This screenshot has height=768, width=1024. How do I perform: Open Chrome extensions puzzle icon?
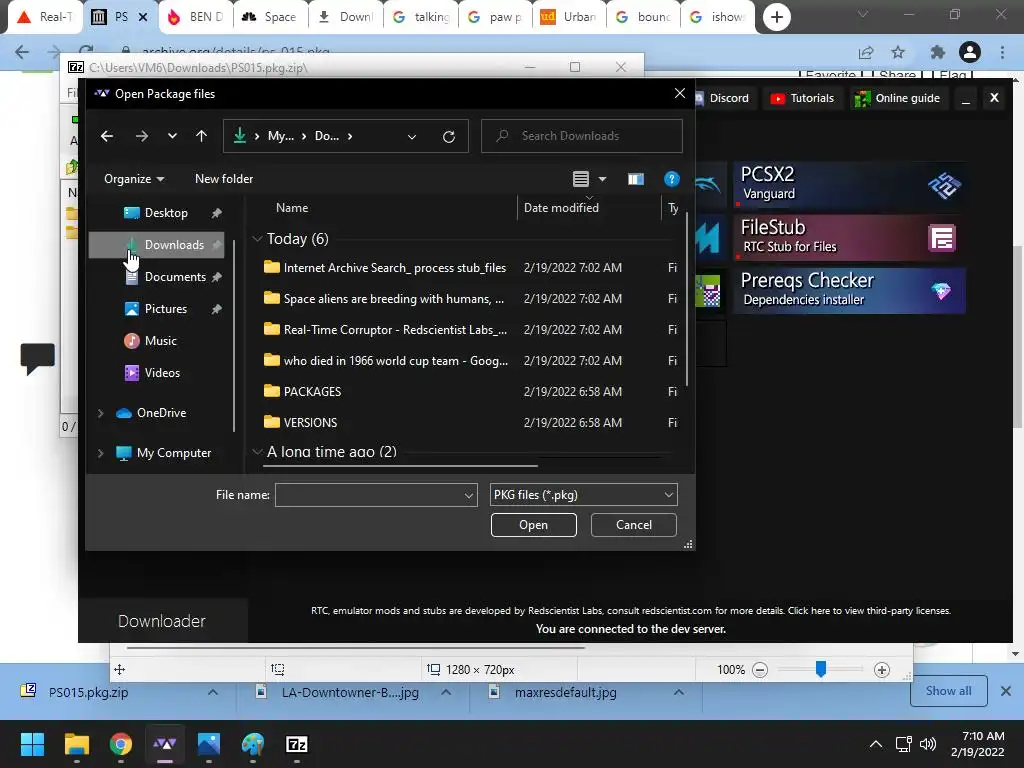938,52
